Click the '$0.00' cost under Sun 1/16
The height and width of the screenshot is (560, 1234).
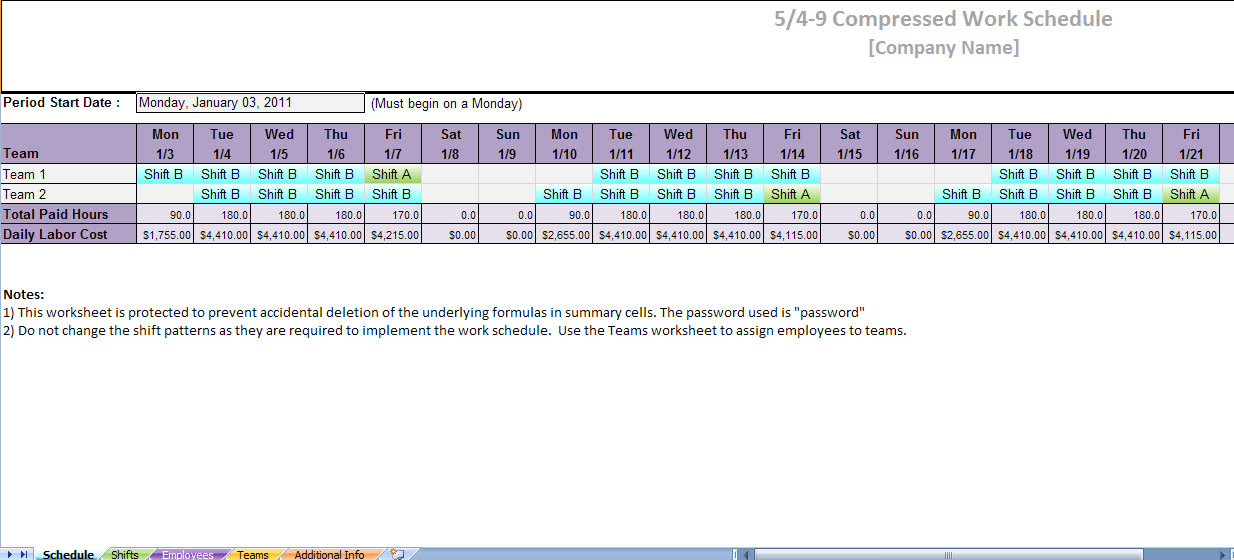(x=906, y=234)
